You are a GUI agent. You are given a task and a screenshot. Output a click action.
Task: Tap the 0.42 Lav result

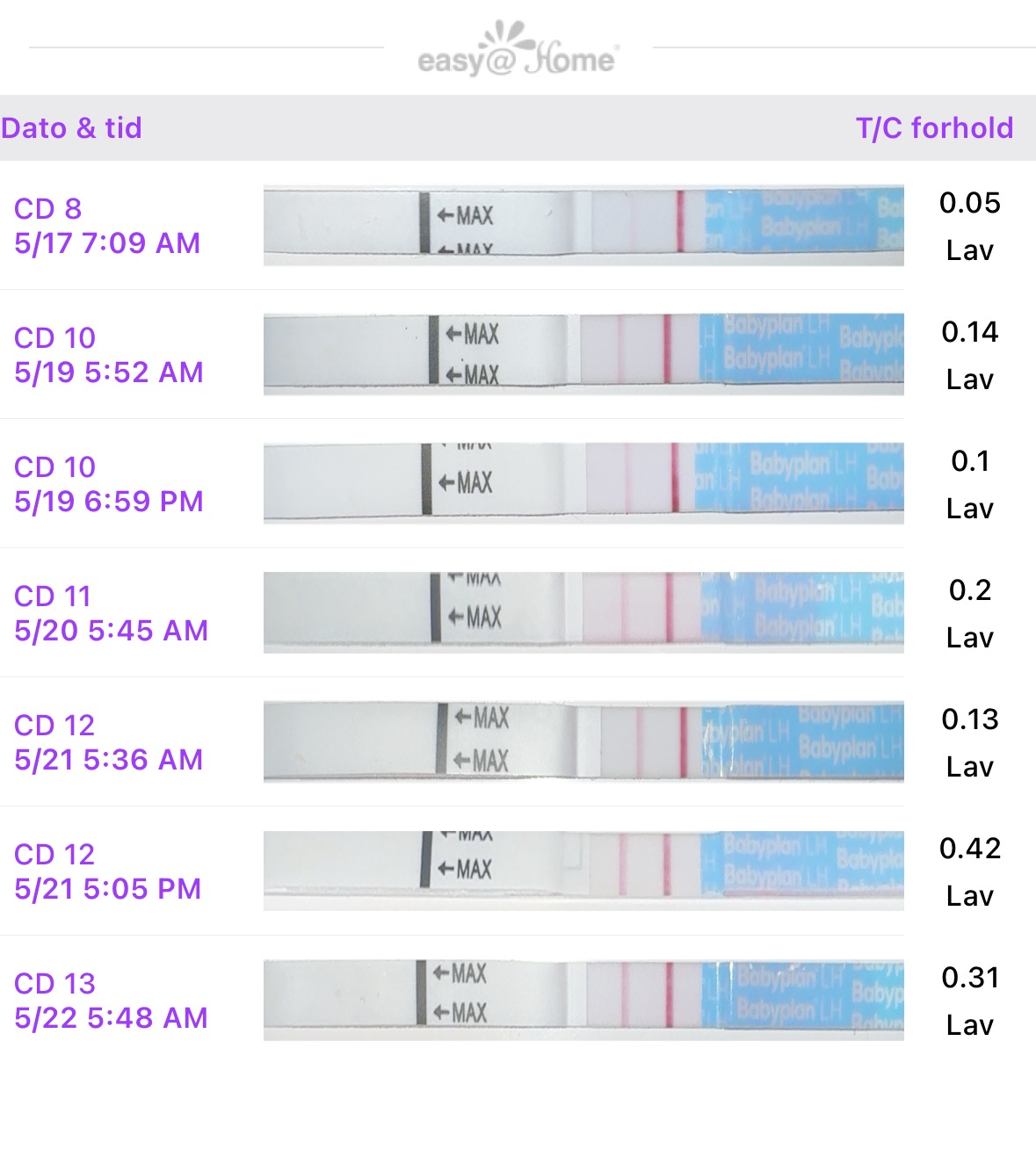point(969,871)
